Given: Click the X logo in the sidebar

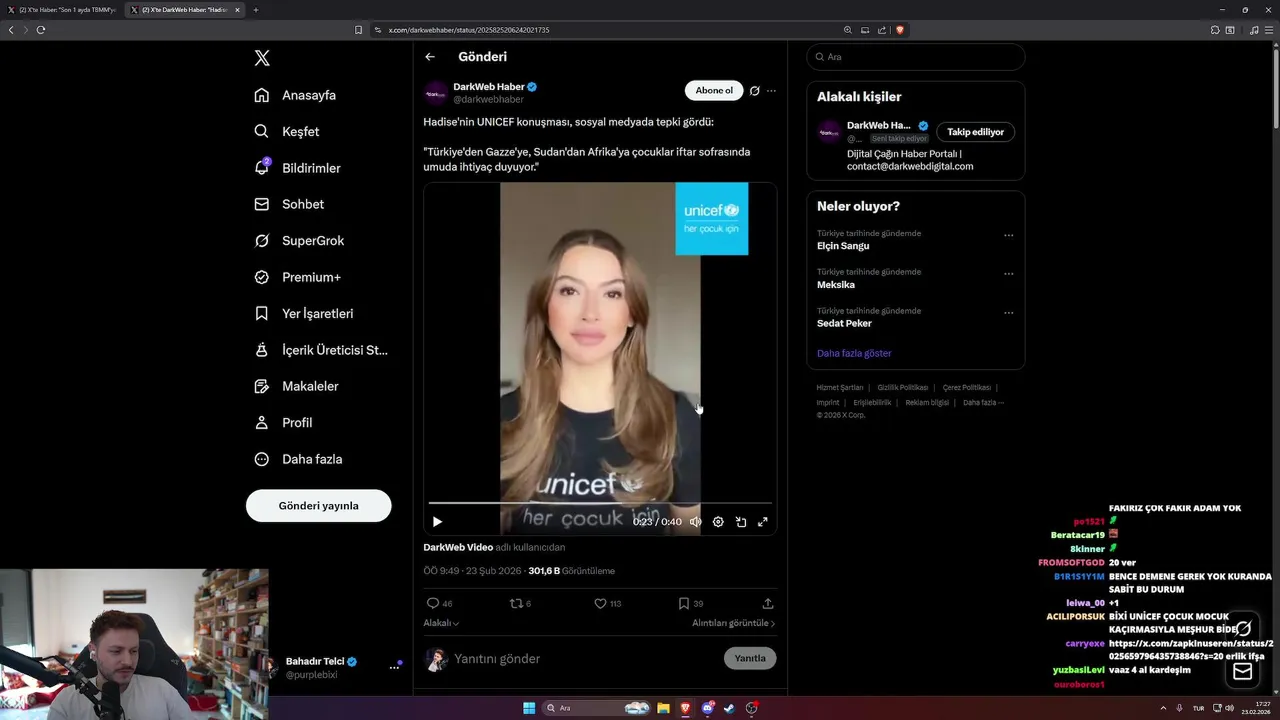Looking at the screenshot, I should pos(262,58).
